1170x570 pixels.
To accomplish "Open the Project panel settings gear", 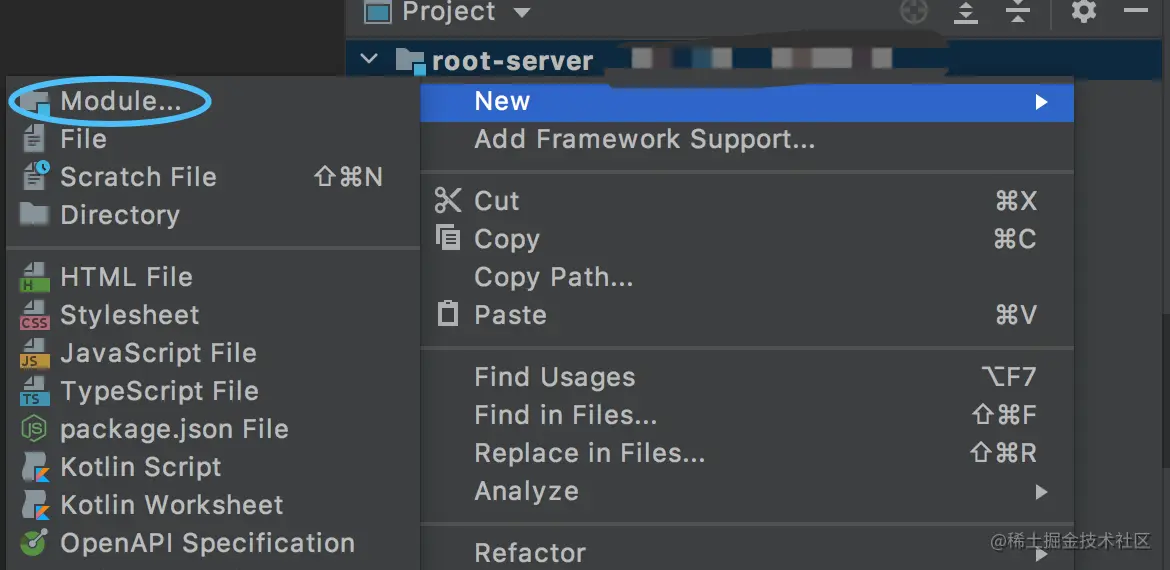I will point(1084,11).
